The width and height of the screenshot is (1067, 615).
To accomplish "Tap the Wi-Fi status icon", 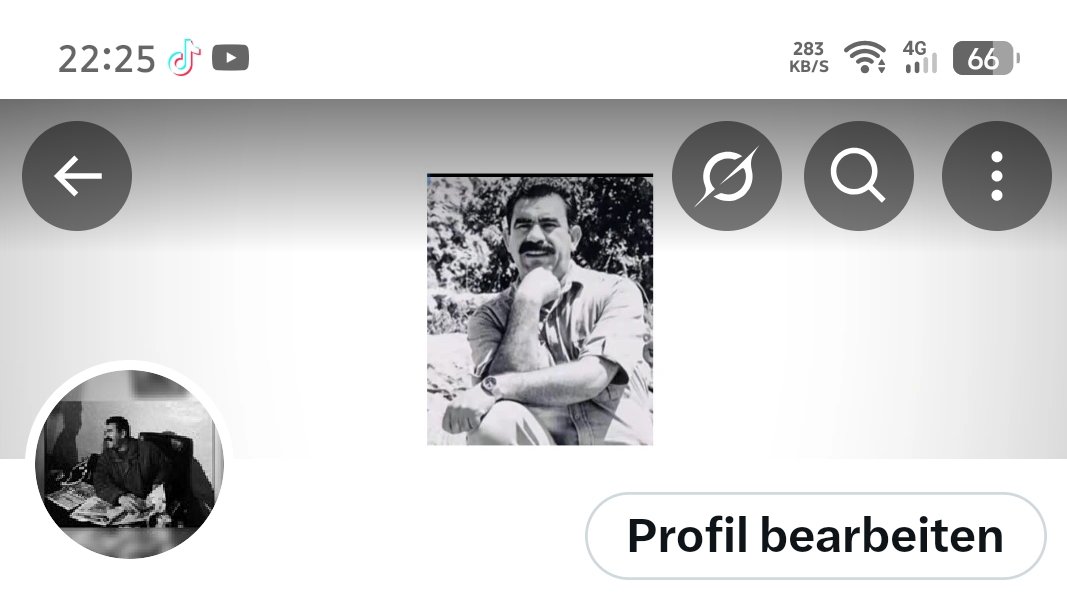I will click(x=865, y=57).
